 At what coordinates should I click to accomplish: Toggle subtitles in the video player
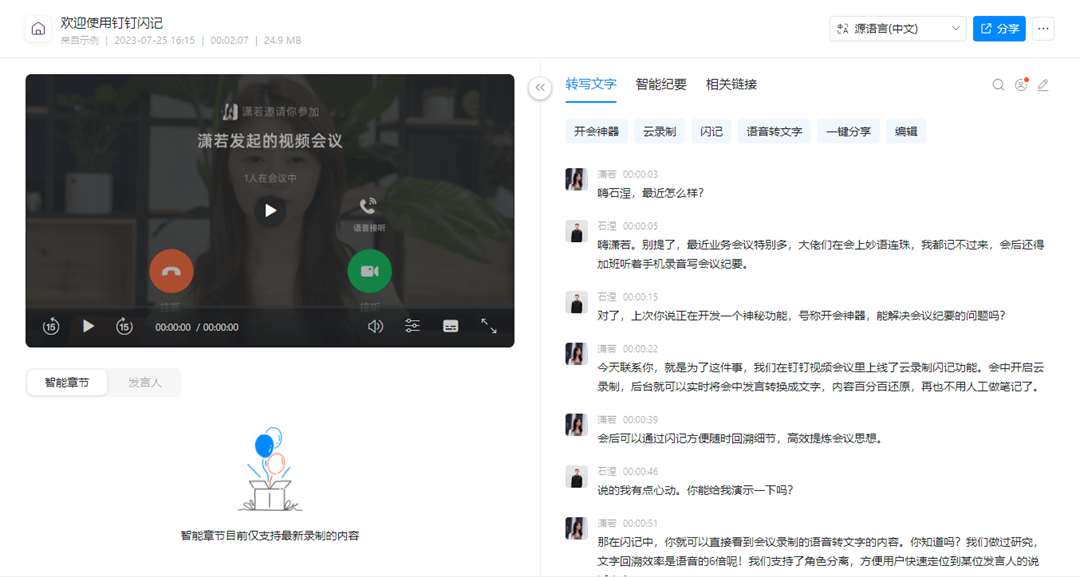[450, 326]
